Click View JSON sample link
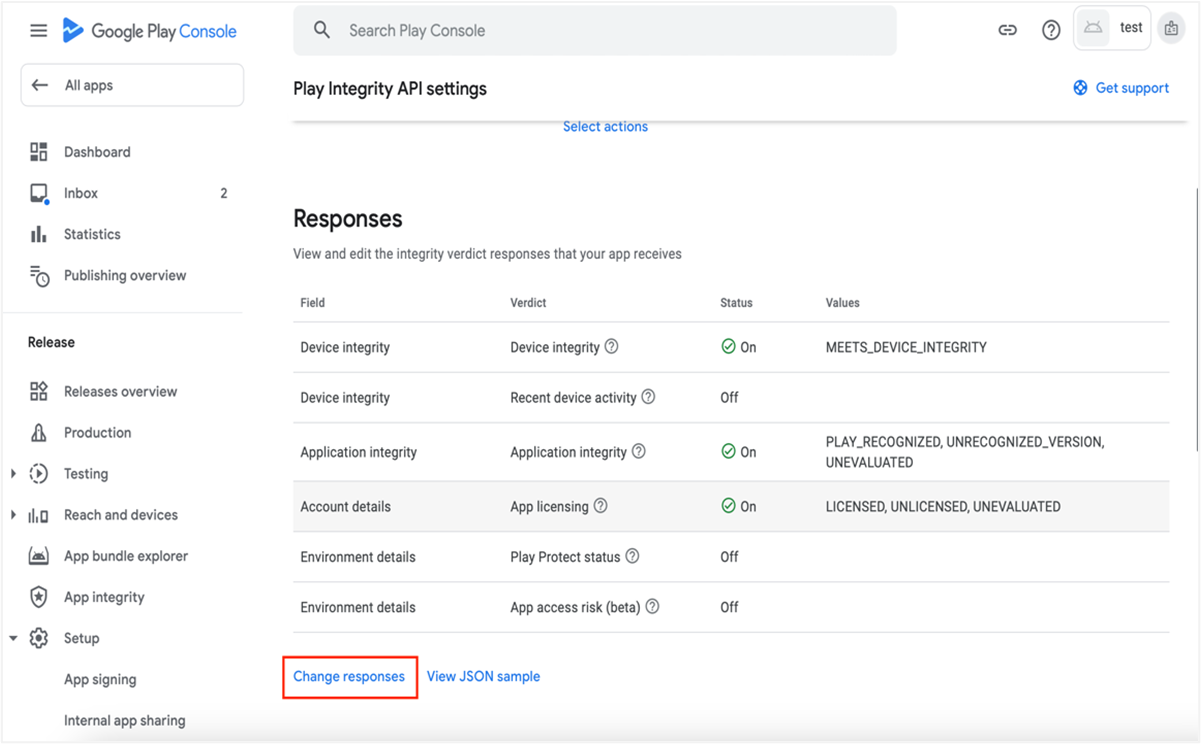 tap(483, 676)
